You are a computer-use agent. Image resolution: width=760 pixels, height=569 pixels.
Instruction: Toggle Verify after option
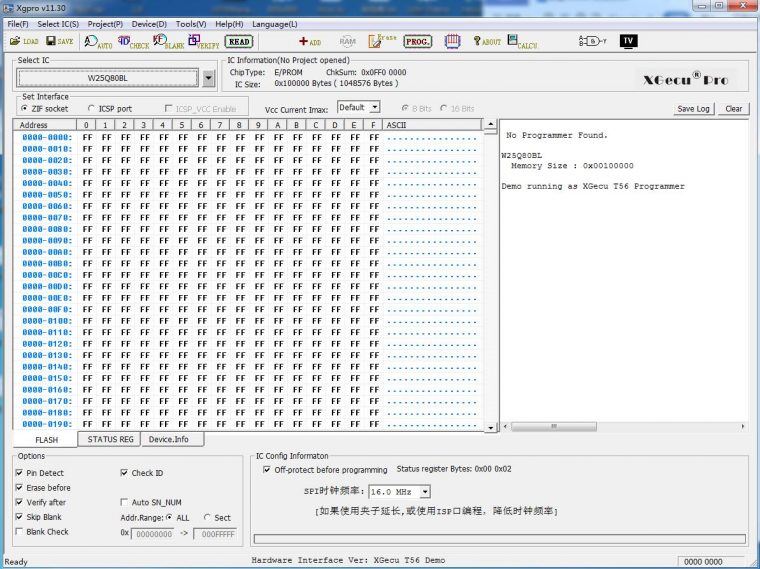click(x=41, y=502)
